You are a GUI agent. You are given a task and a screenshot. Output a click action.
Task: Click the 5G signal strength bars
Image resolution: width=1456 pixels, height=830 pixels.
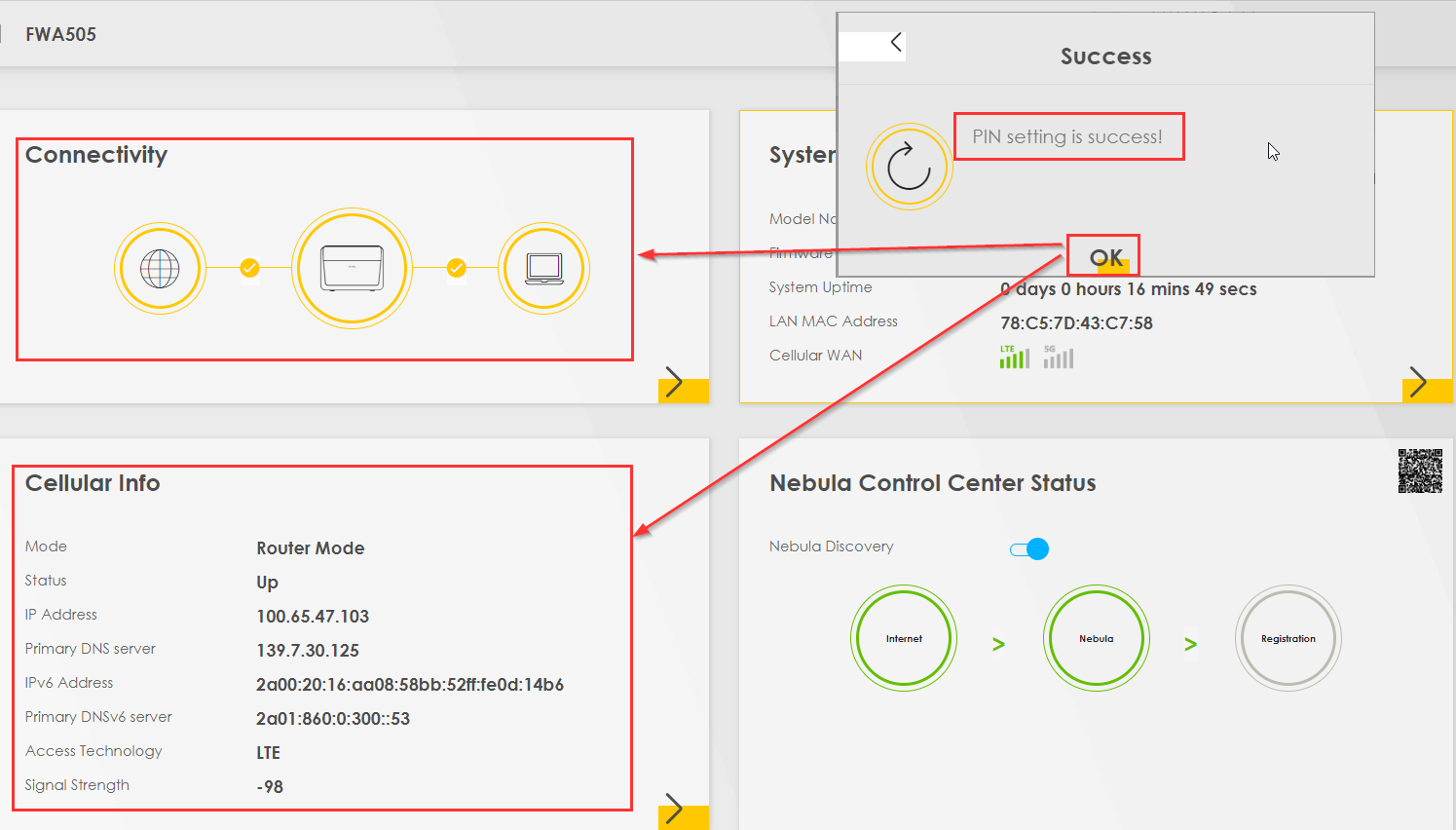[x=1059, y=358]
